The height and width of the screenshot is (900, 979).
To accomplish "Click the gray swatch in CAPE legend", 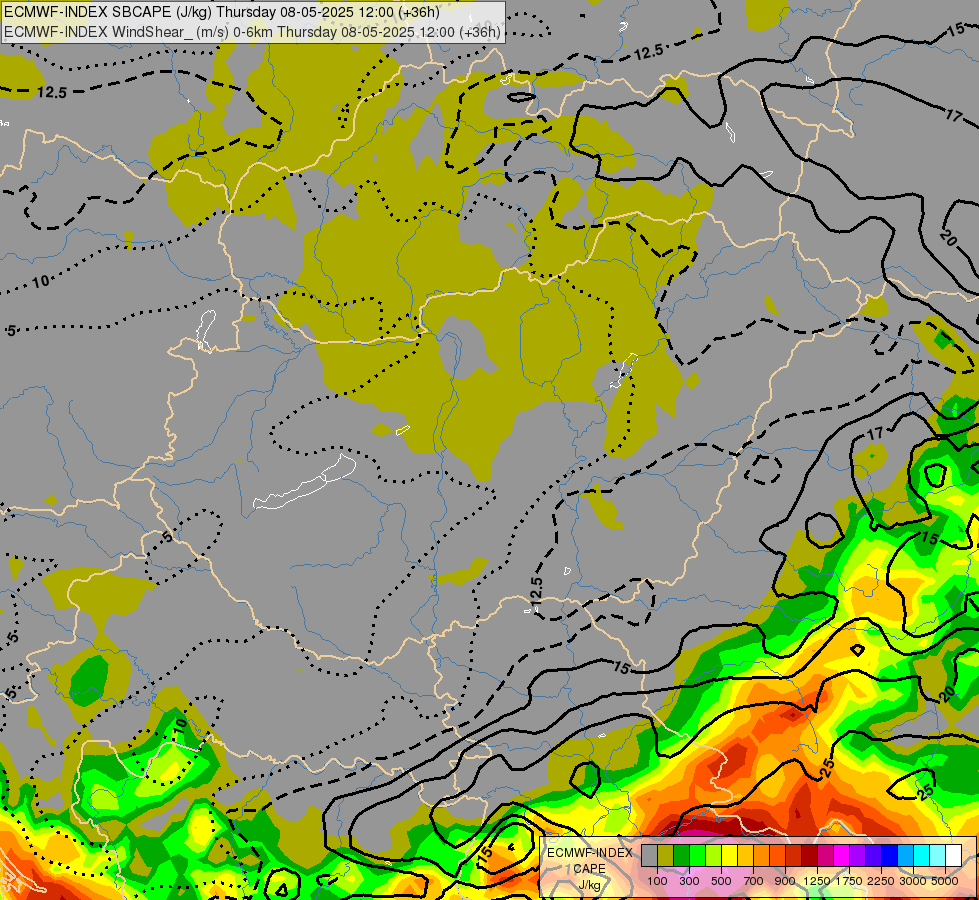I will (x=649, y=856).
